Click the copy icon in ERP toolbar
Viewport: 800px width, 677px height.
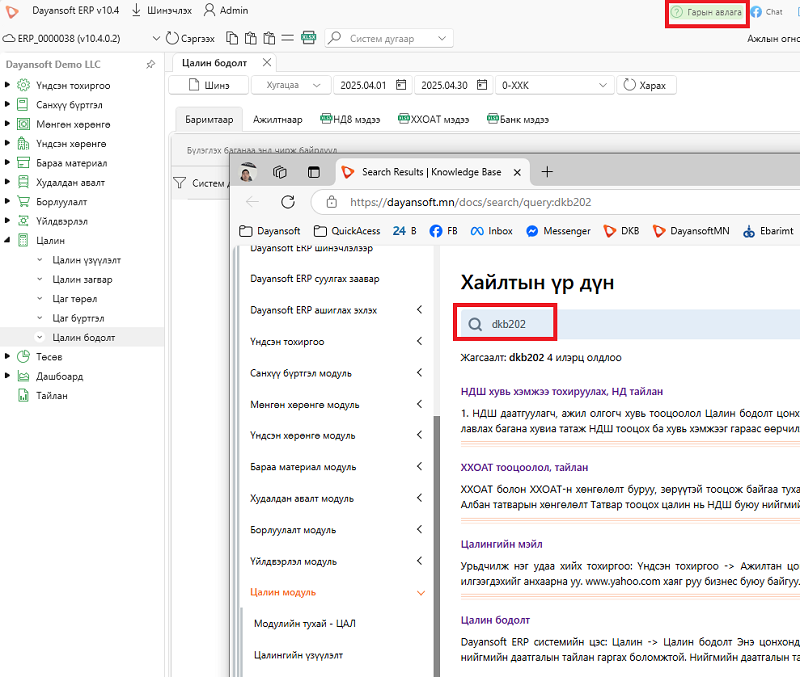pyautogui.click(x=232, y=38)
